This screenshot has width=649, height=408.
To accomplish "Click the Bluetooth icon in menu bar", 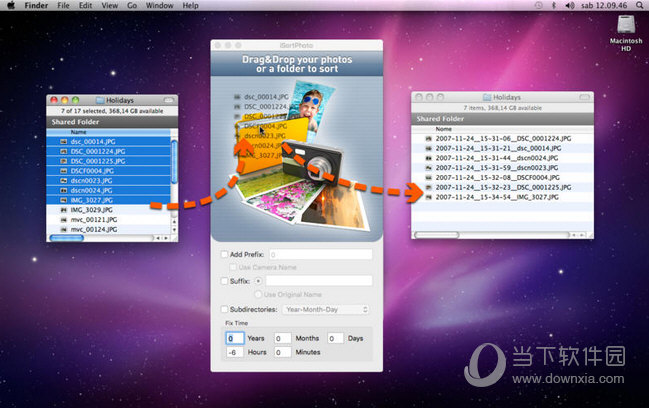I will click(554, 5).
